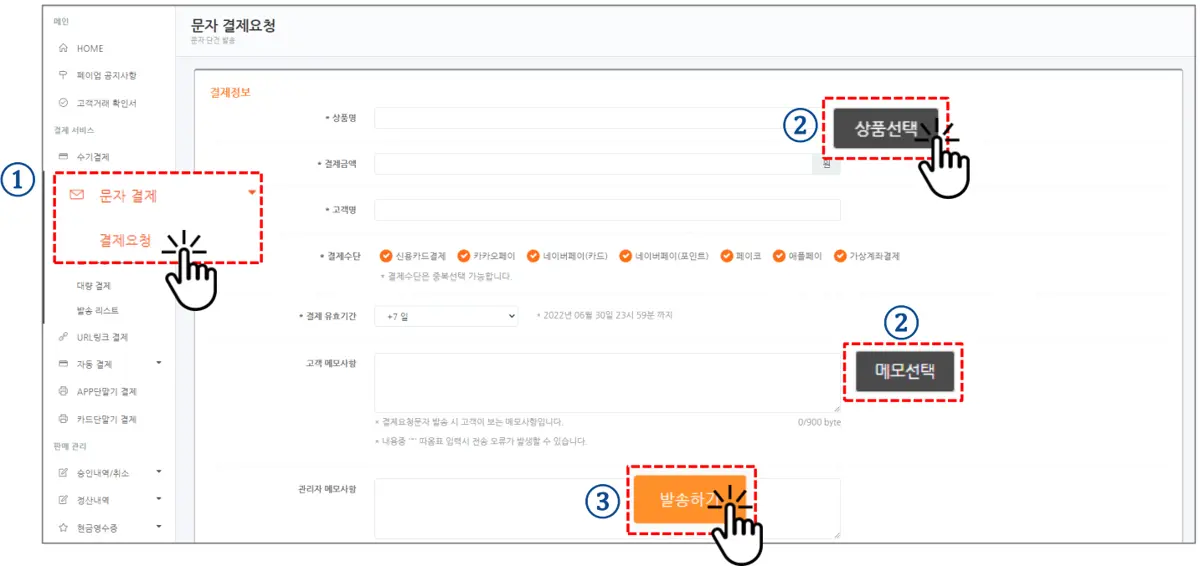
Task: Click the HOME house icon in sidebar
Action: click(64, 48)
